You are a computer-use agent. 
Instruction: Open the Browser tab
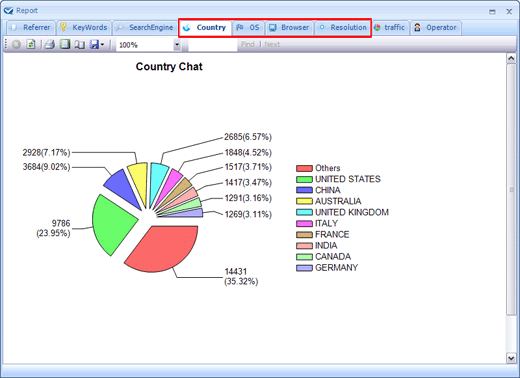[x=289, y=28]
